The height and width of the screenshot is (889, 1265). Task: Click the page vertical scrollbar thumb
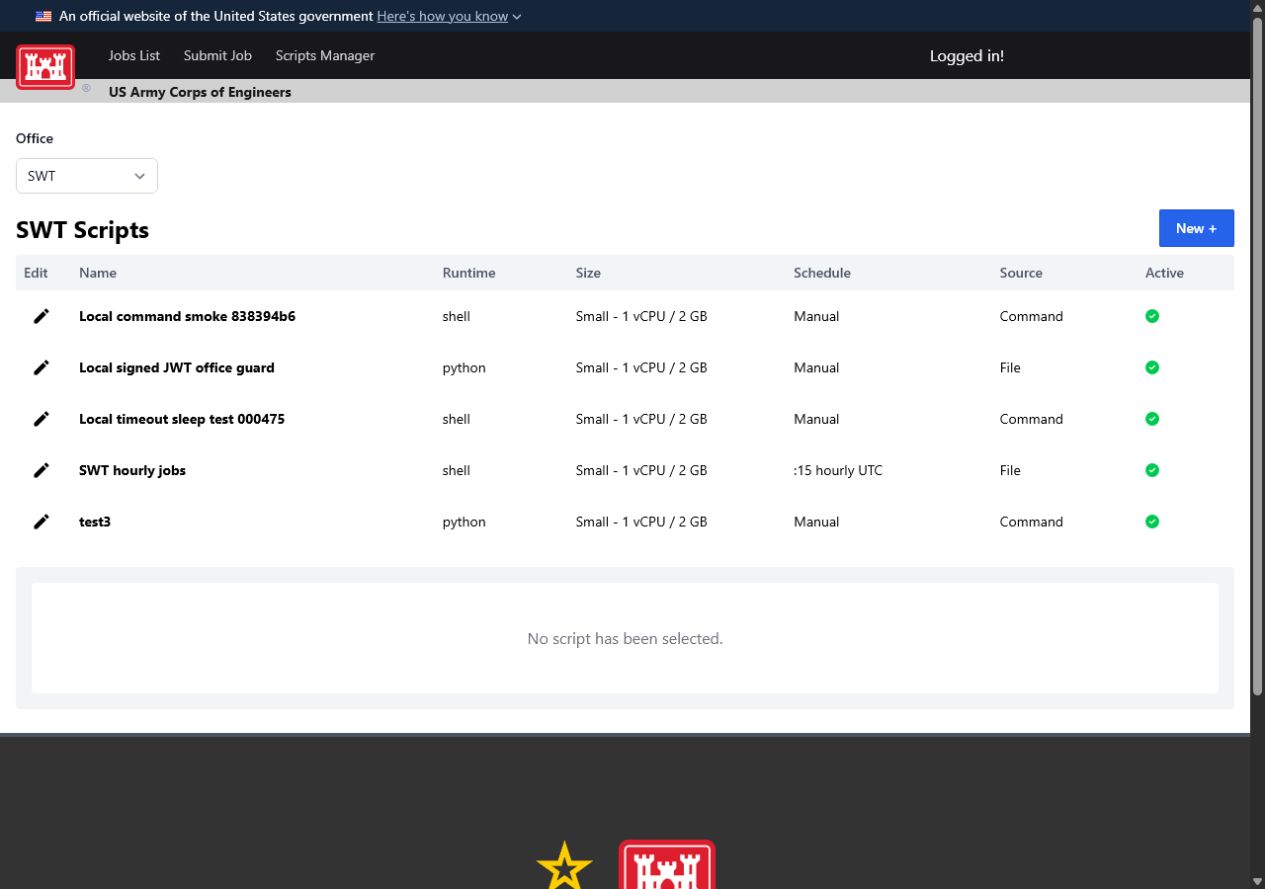(x=1258, y=356)
